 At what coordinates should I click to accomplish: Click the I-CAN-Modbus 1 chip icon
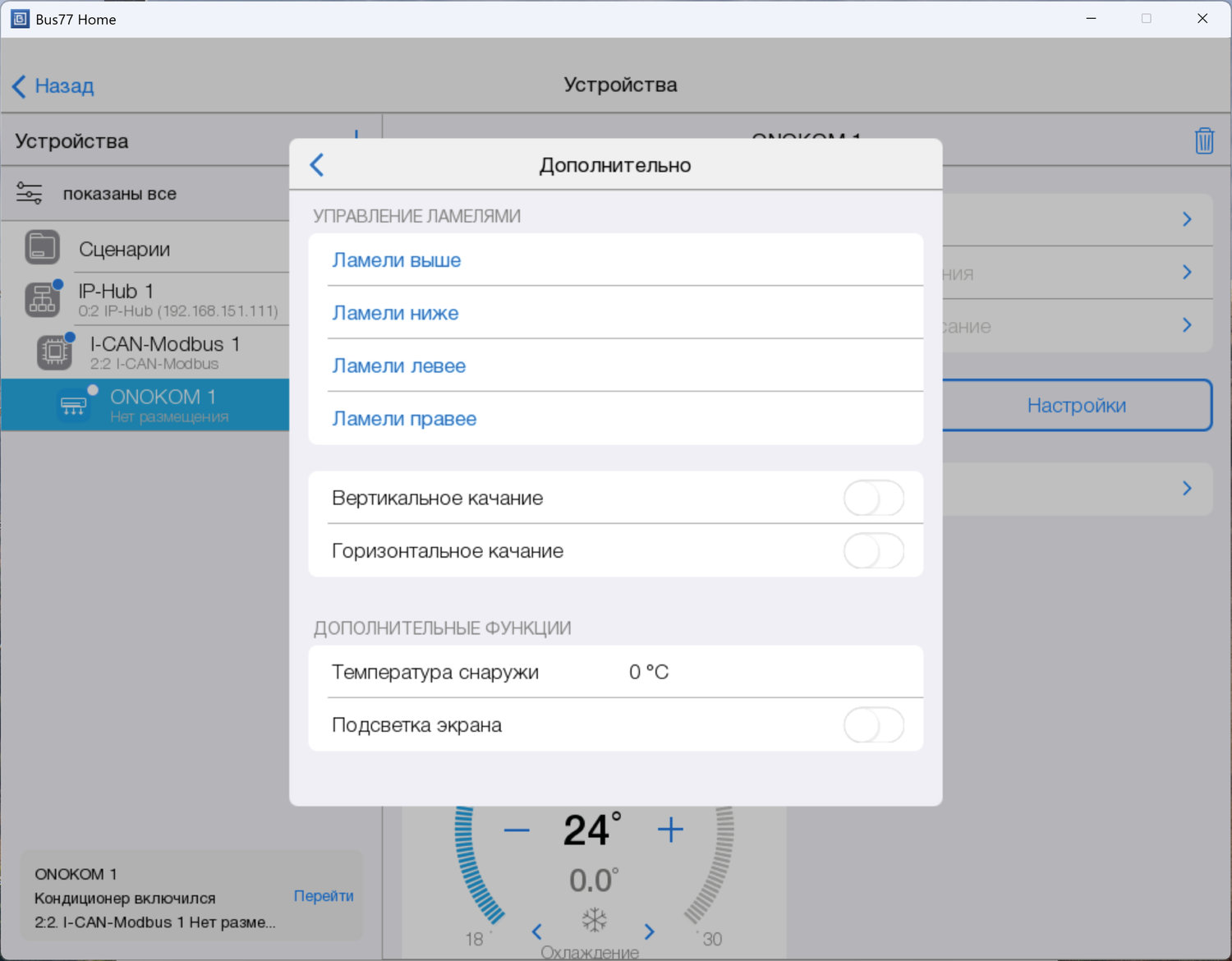pyautogui.click(x=54, y=352)
